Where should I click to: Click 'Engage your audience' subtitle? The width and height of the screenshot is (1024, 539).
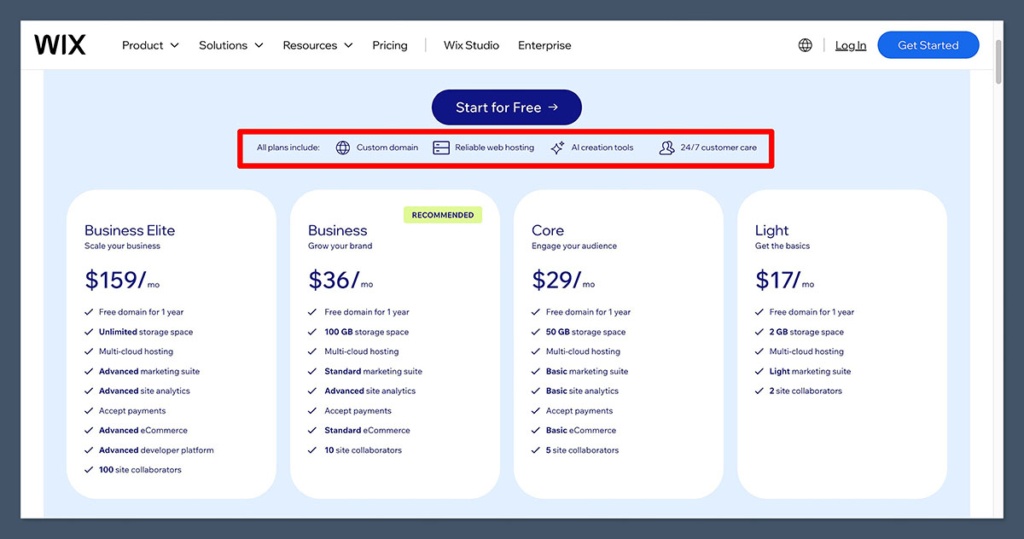[x=574, y=246]
